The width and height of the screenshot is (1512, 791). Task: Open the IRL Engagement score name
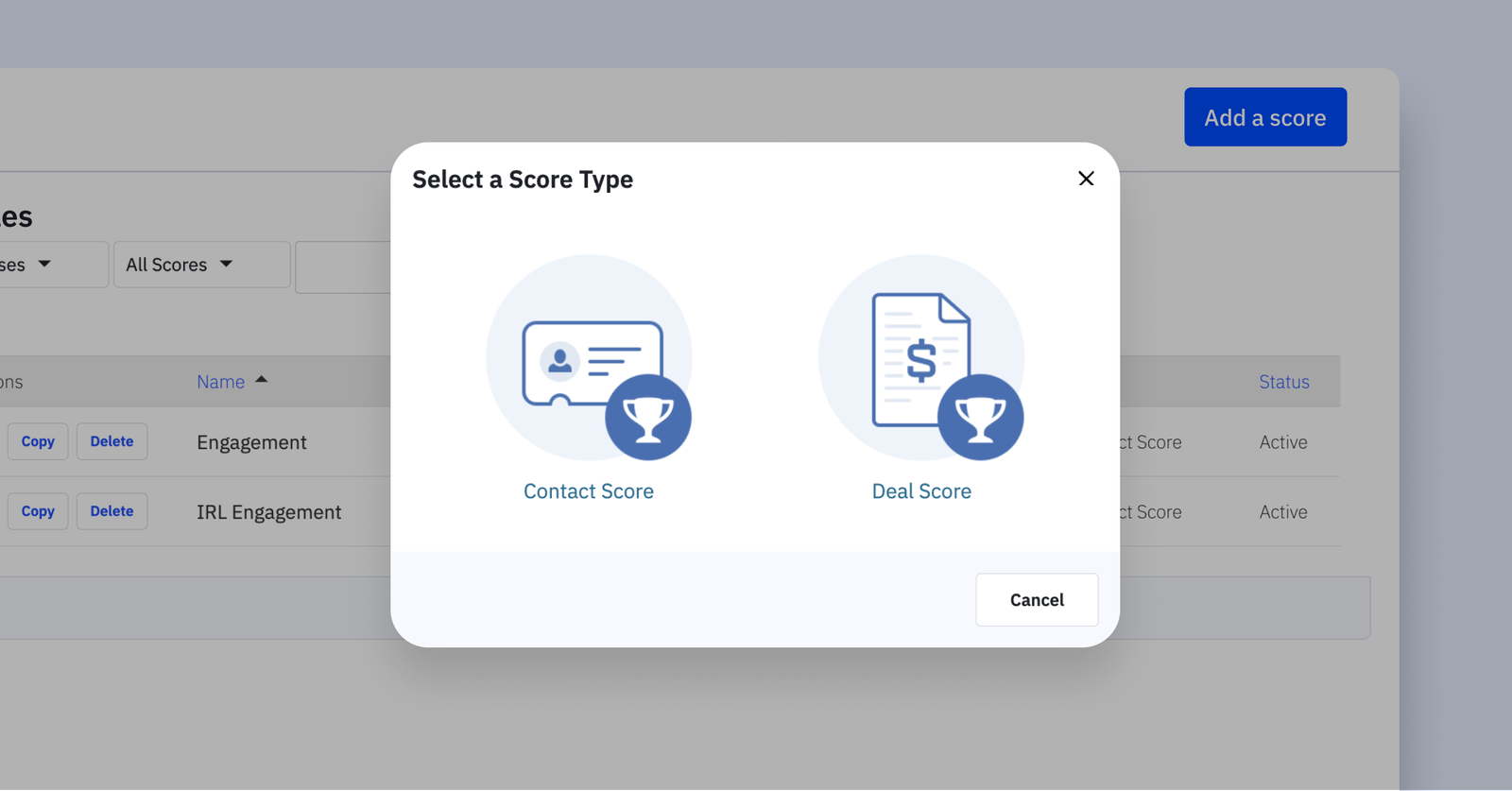pyautogui.click(x=268, y=512)
